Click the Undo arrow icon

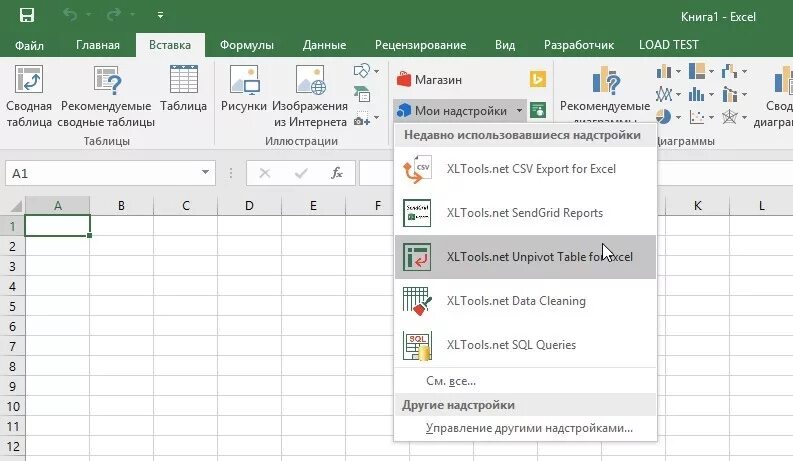pos(70,15)
